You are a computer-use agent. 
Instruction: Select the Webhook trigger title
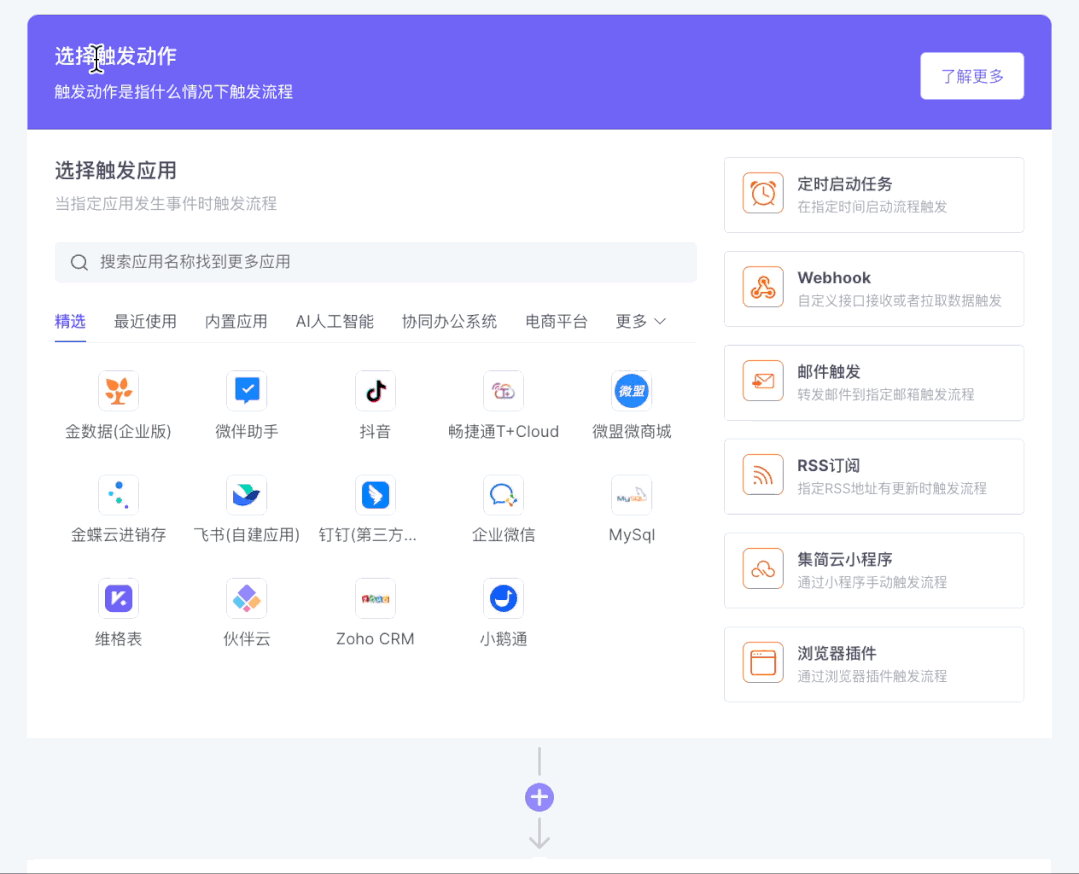(x=834, y=278)
